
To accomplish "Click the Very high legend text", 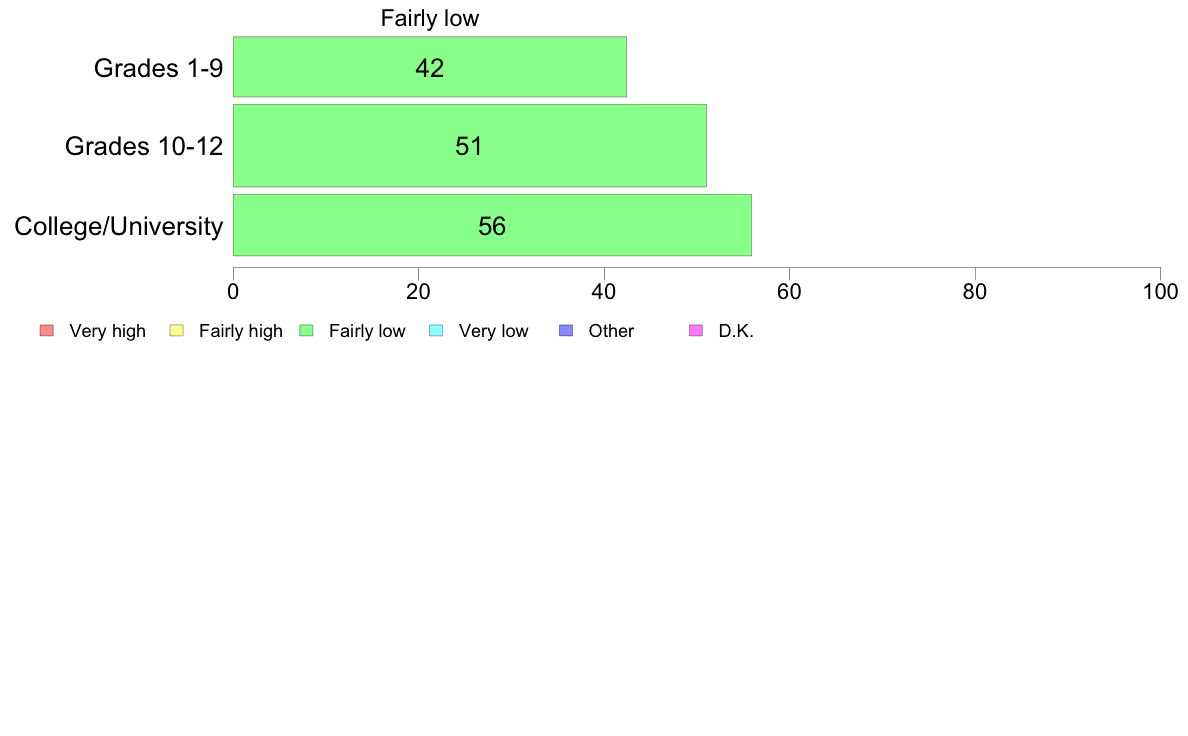I will pyautogui.click(x=108, y=331).
